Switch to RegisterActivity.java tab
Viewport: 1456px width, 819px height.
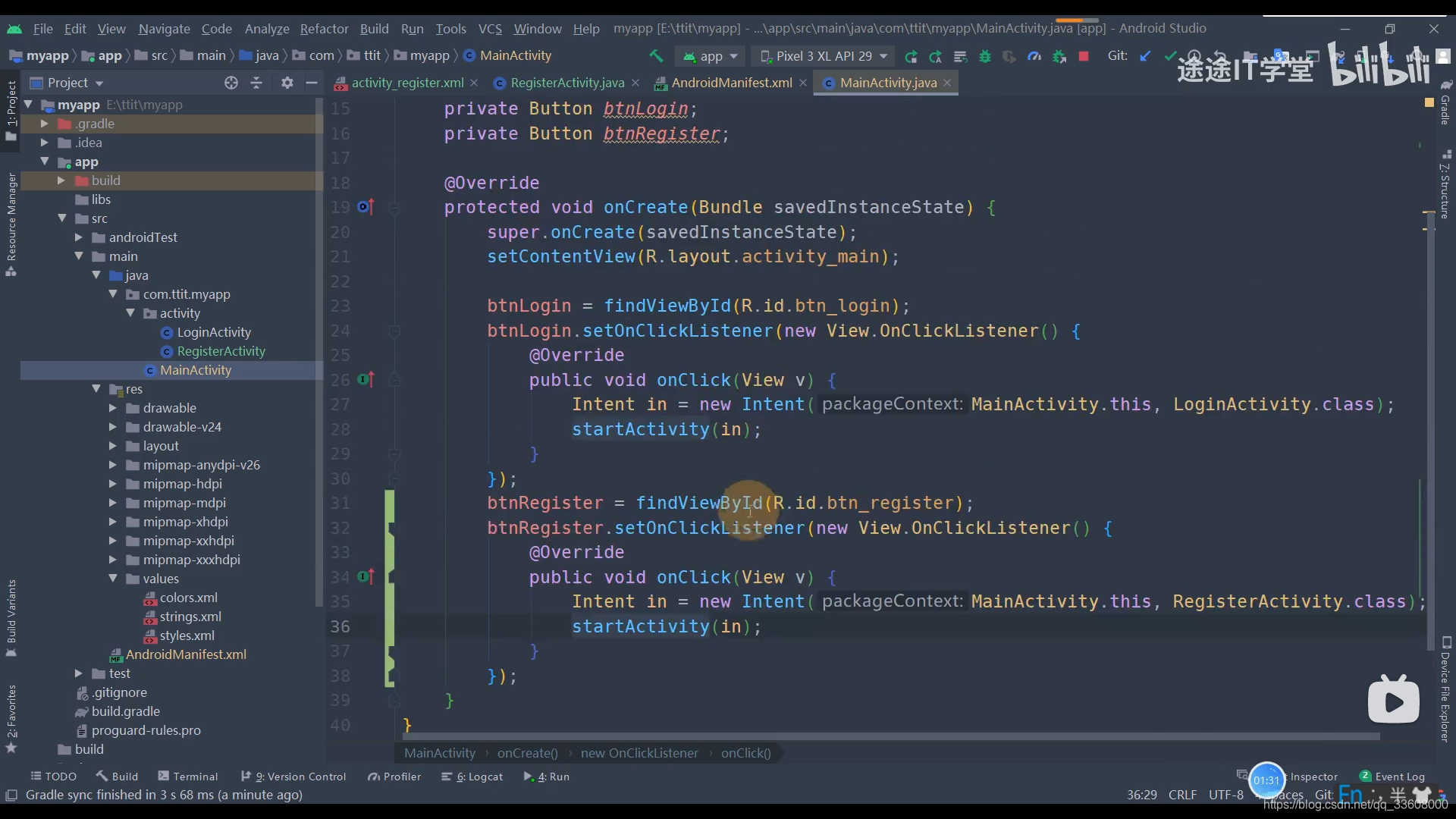566,83
